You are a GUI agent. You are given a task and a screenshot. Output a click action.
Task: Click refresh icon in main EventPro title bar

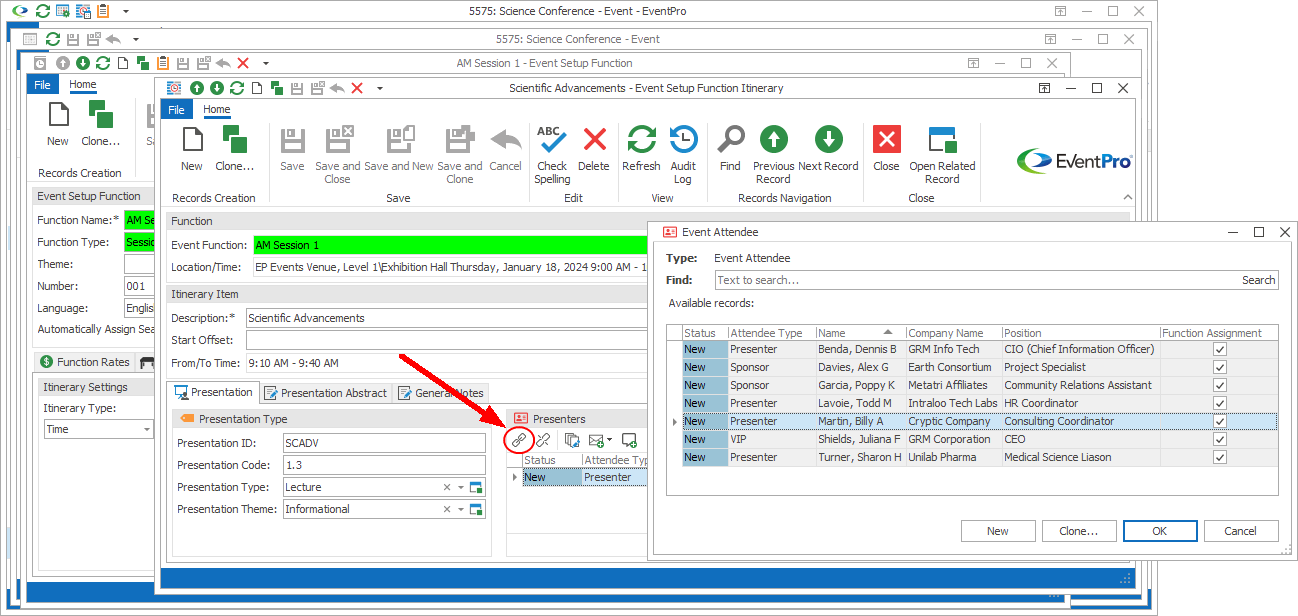click(42, 11)
